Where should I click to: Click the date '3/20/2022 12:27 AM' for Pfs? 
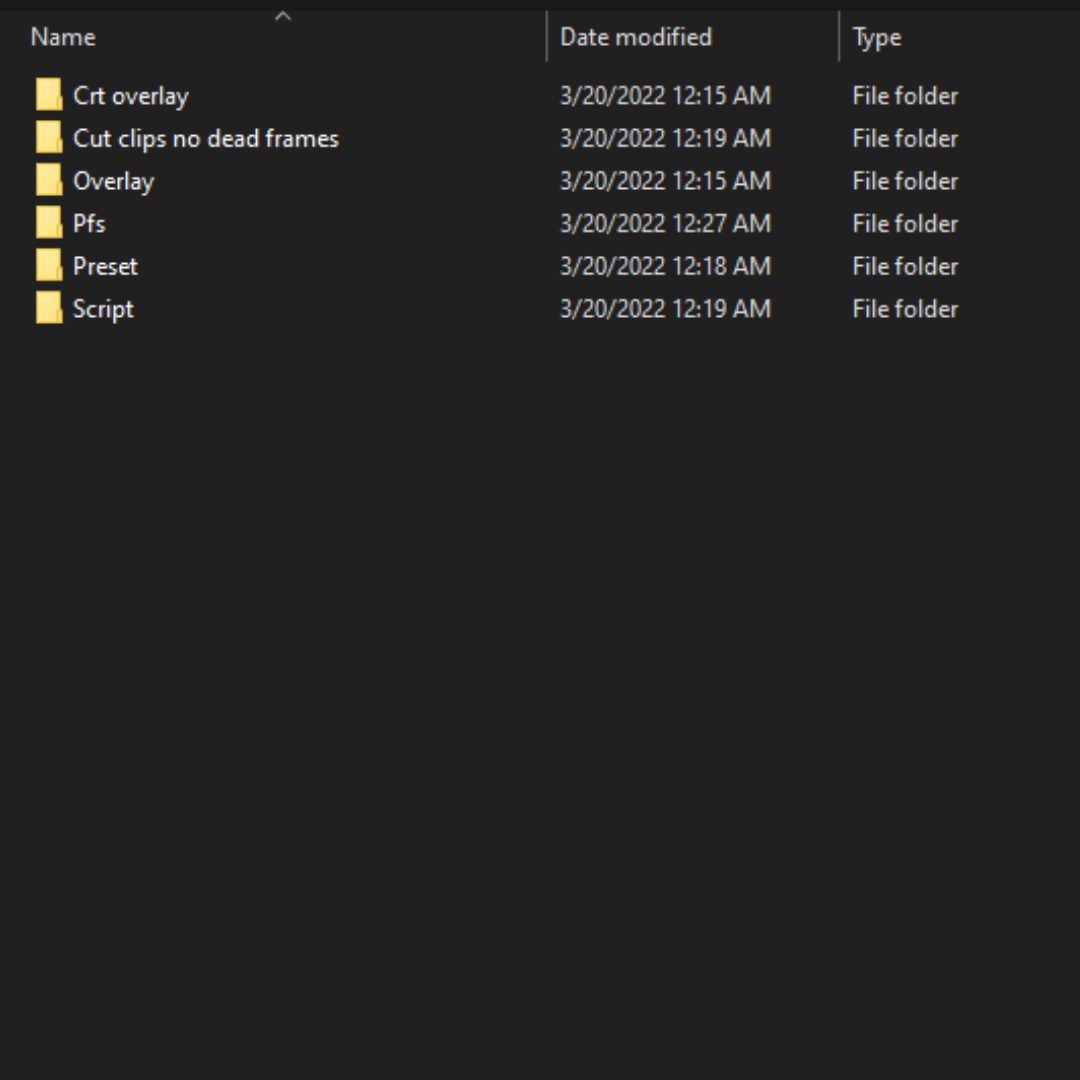tap(665, 223)
